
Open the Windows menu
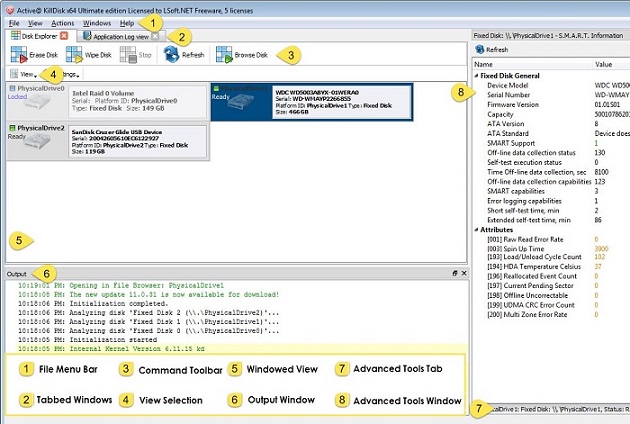point(97,23)
